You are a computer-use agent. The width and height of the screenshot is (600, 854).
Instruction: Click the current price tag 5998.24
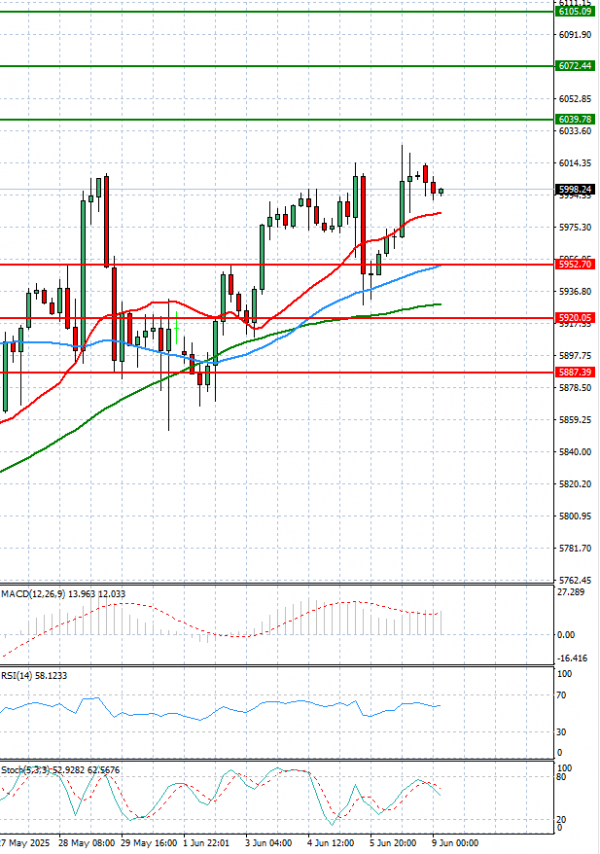(x=574, y=189)
